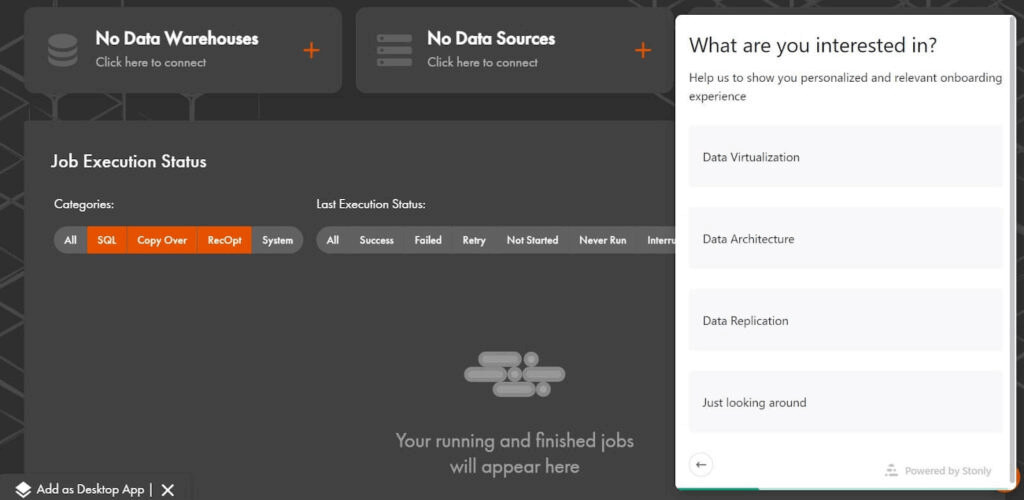The image size is (1024, 500).
Task: Click Add as Desktop App
Action: click(x=90, y=490)
